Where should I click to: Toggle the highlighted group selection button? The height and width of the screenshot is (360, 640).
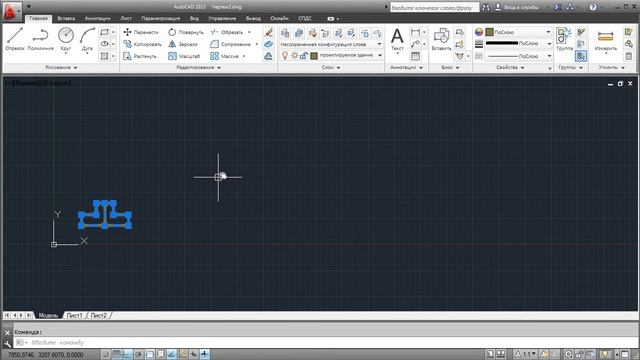coord(581,56)
